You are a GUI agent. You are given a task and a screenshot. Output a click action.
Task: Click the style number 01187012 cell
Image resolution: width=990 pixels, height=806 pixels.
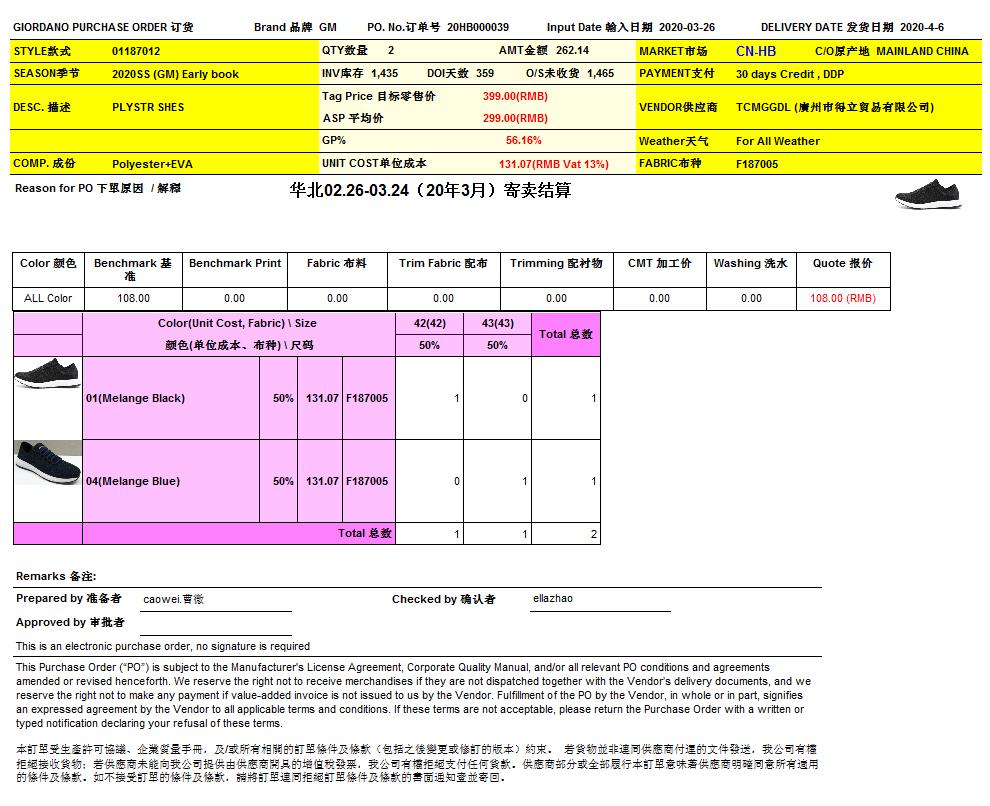[x=136, y=51]
